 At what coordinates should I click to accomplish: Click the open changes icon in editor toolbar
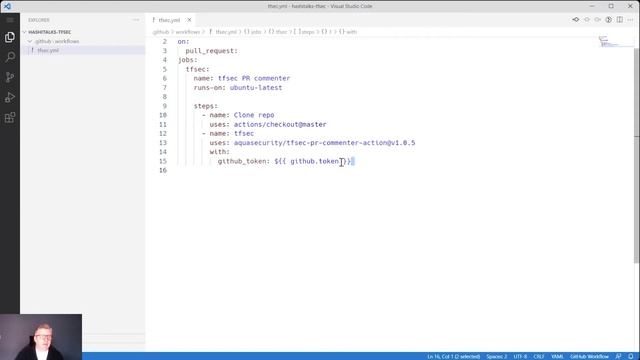click(576, 20)
